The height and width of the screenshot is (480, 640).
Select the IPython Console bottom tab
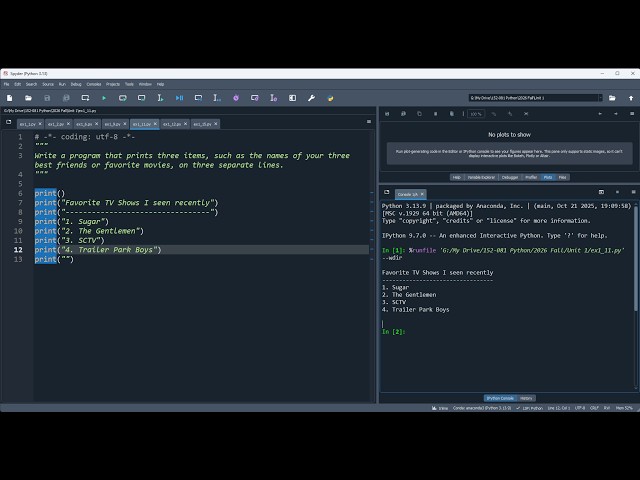[x=500, y=398]
